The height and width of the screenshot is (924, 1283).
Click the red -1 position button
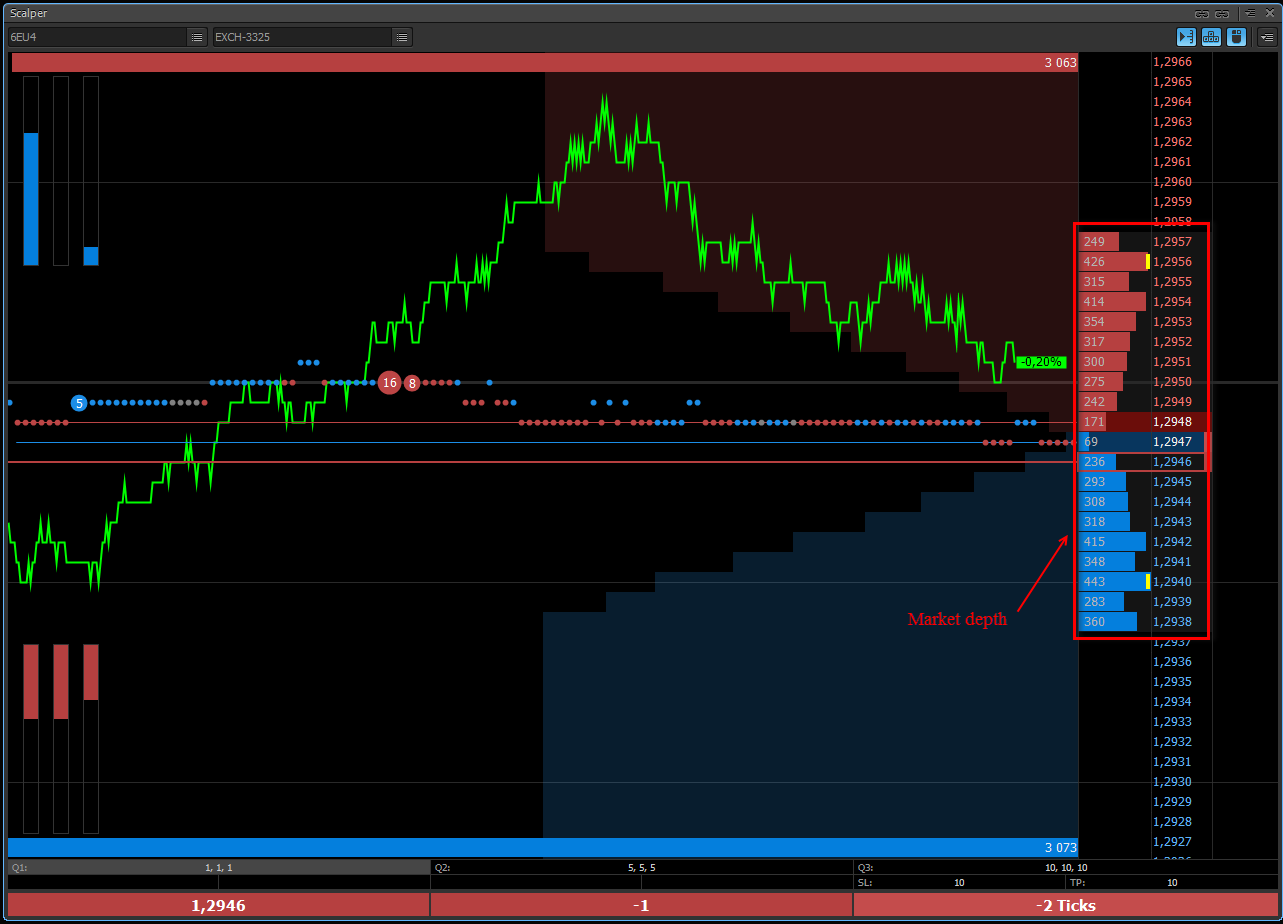tap(641, 905)
